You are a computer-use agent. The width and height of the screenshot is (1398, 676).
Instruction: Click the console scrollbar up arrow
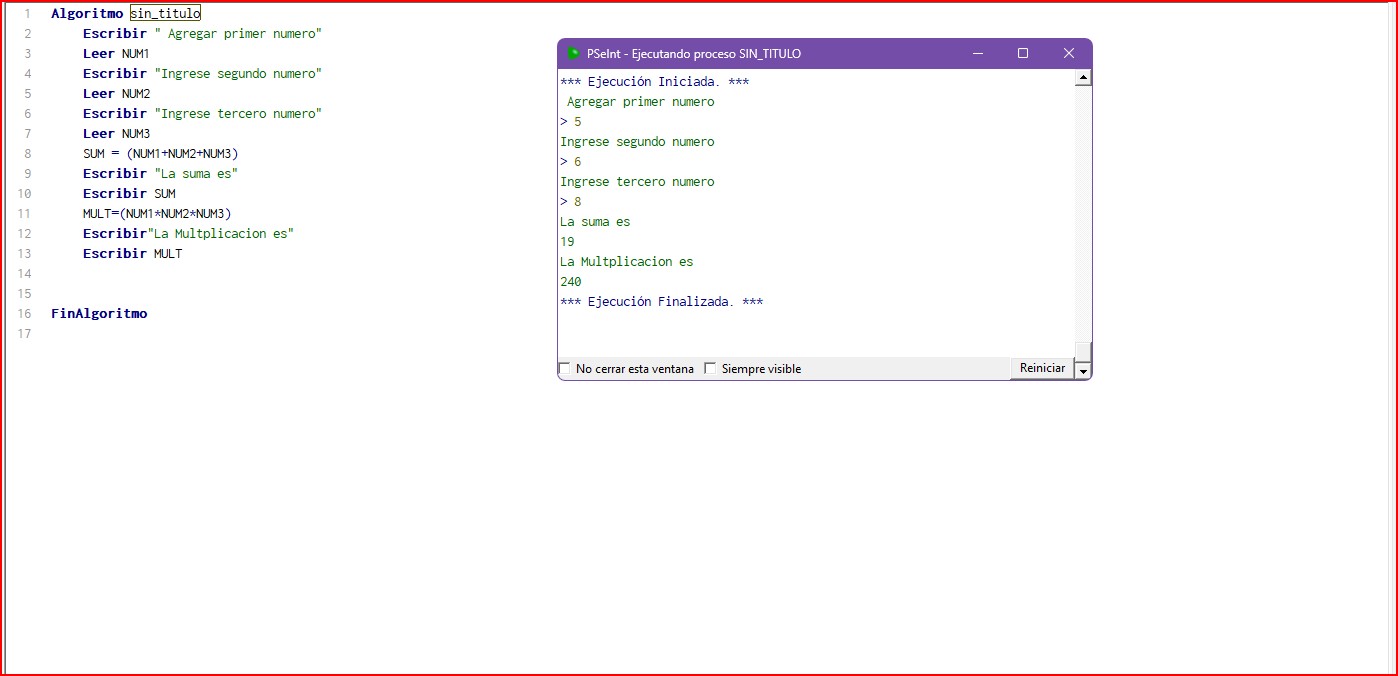coord(1082,78)
